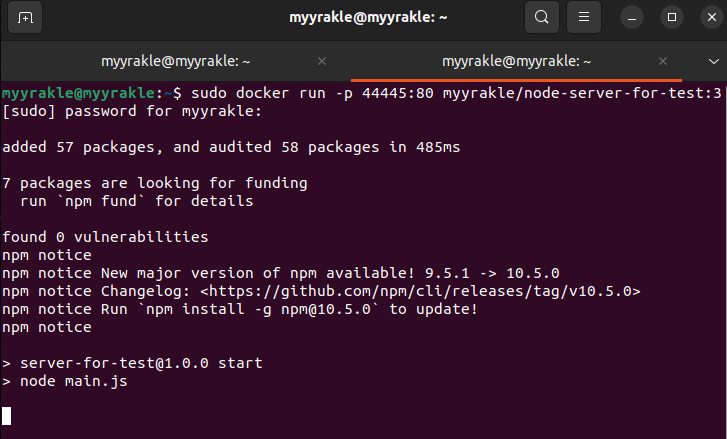Open the hamburger menu
The height and width of the screenshot is (439, 727).
click(x=585, y=17)
